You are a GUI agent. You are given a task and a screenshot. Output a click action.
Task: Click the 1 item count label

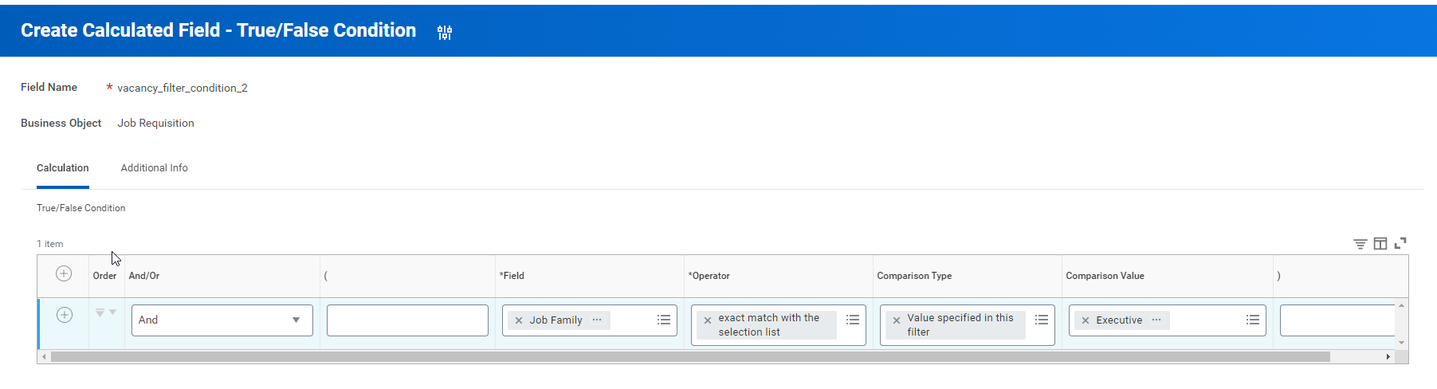pos(50,244)
